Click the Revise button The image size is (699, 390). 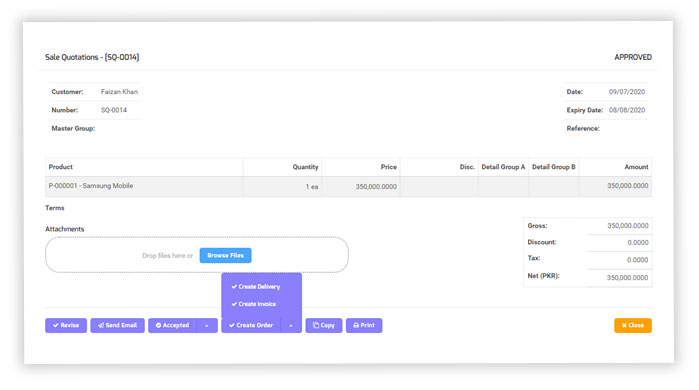pos(66,325)
